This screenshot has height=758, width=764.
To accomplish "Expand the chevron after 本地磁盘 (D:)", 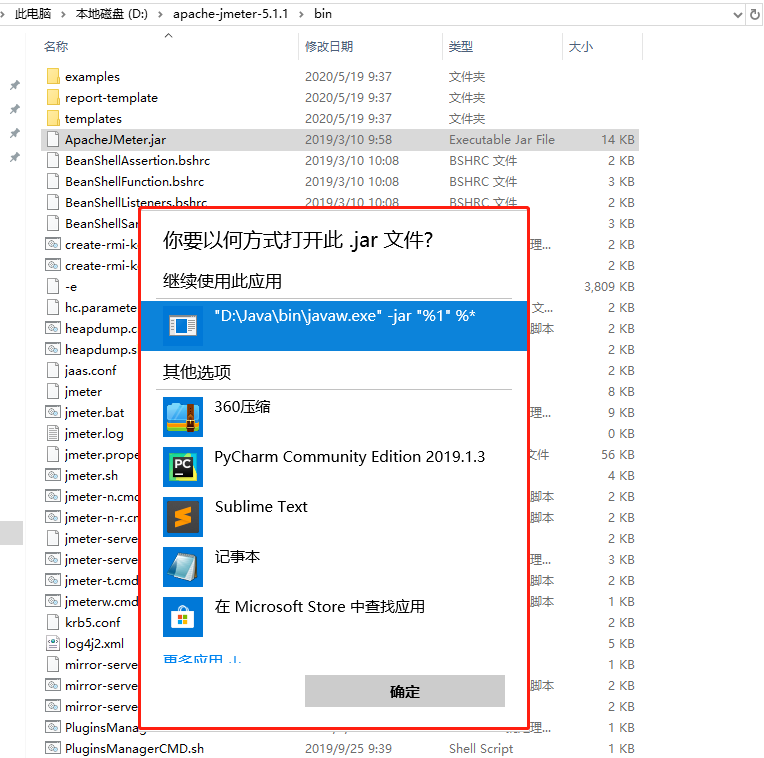I will 160,14.
